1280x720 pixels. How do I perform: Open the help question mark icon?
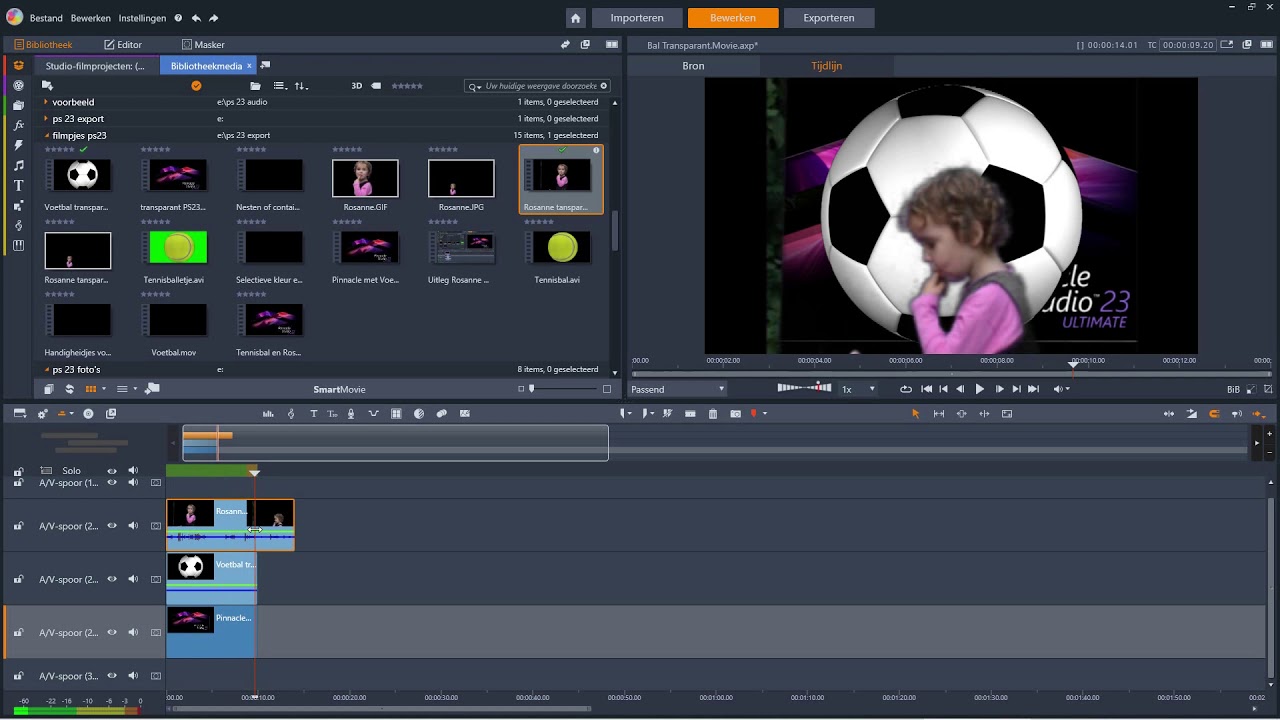pyautogui.click(x=178, y=18)
